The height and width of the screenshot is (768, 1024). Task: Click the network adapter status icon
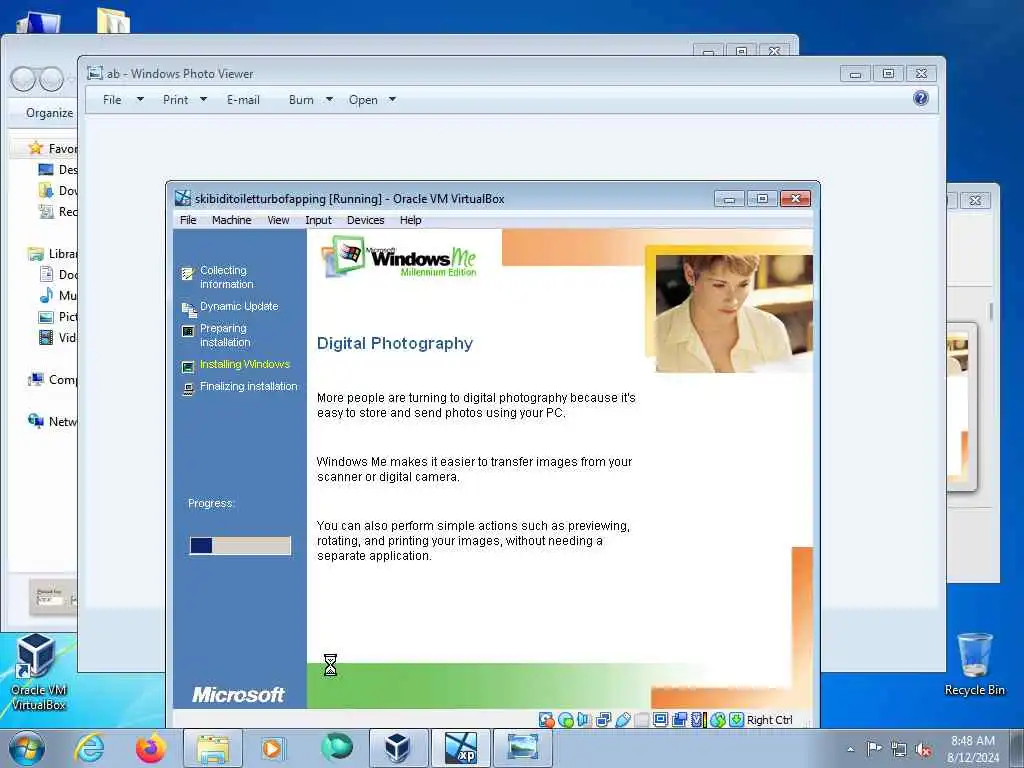click(x=603, y=720)
